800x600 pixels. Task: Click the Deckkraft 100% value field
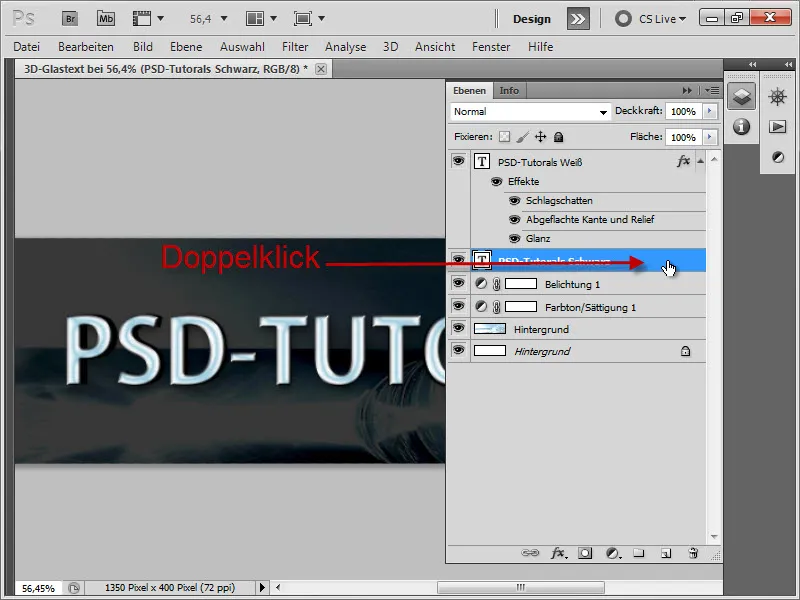[x=684, y=111]
